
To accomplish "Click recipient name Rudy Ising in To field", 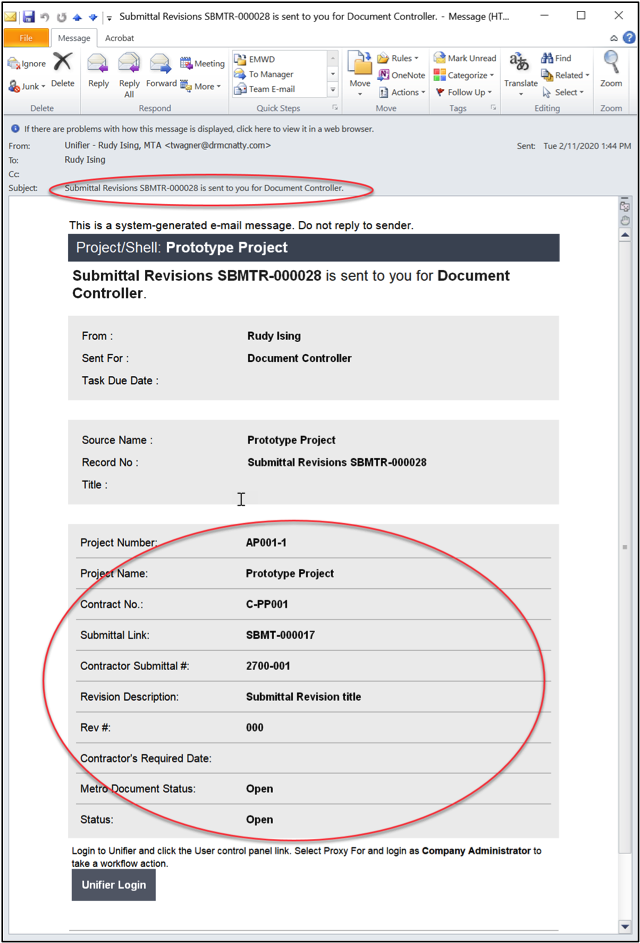I will pos(85,160).
